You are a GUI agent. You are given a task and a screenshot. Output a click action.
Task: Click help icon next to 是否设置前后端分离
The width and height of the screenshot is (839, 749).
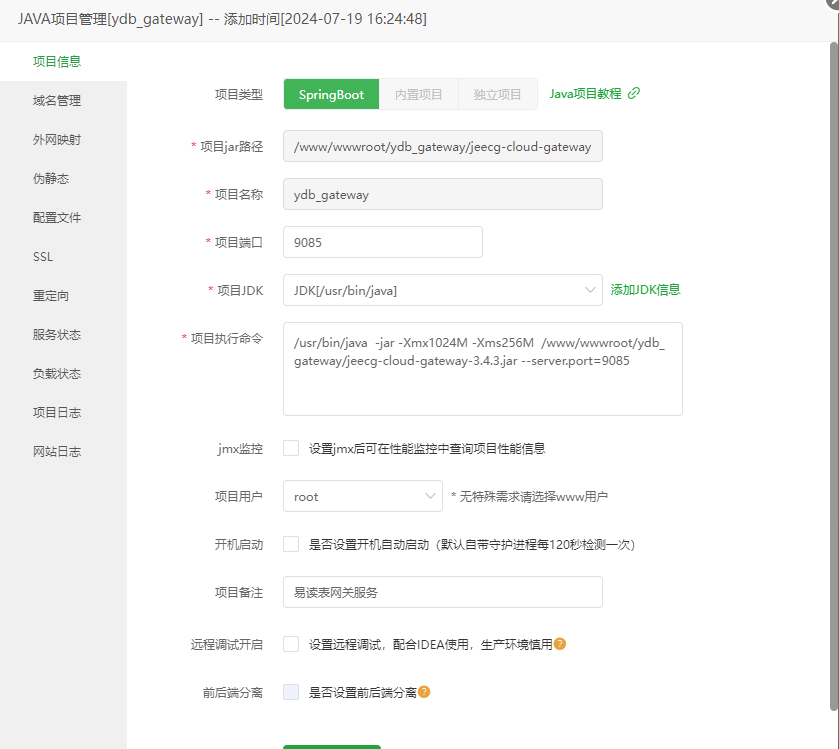click(424, 692)
